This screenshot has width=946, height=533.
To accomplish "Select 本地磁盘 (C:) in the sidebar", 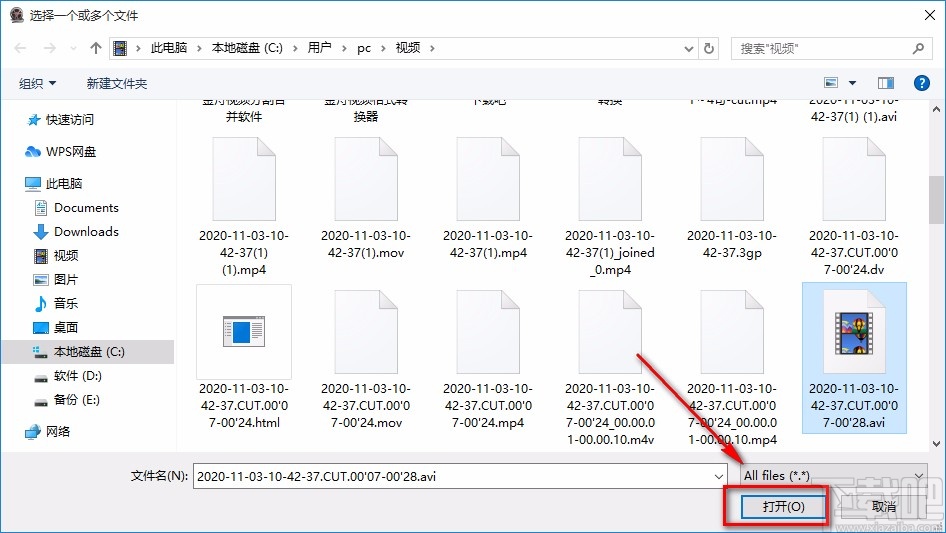I will (87, 352).
